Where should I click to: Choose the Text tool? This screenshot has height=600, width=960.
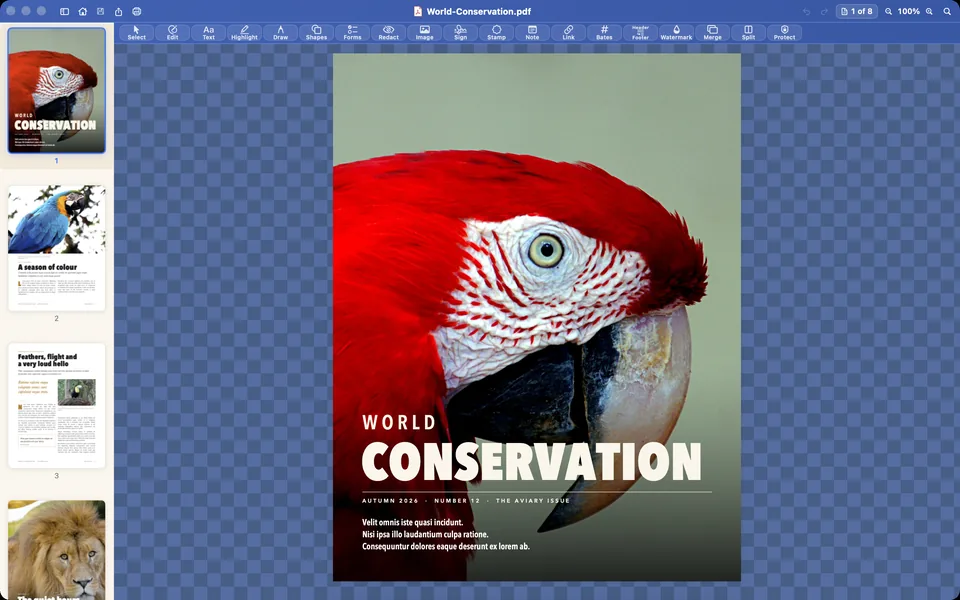pyautogui.click(x=209, y=32)
